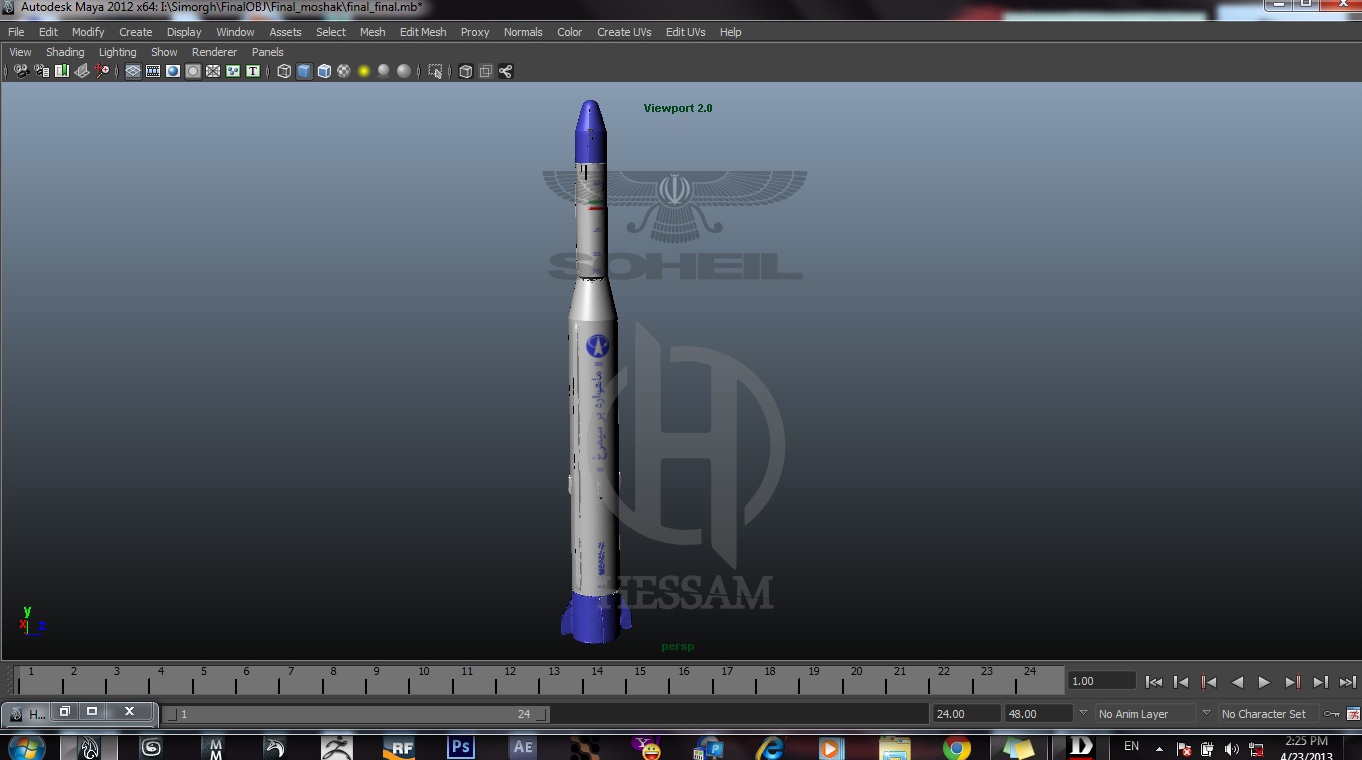The image size is (1362, 760).
Task: Enable Wireframe on Shaded display
Action: (x=324, y=71)
